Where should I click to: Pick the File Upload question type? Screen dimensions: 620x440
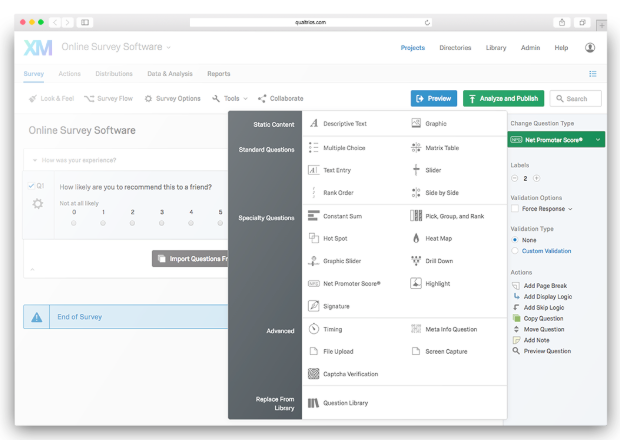tap(331, 351)
